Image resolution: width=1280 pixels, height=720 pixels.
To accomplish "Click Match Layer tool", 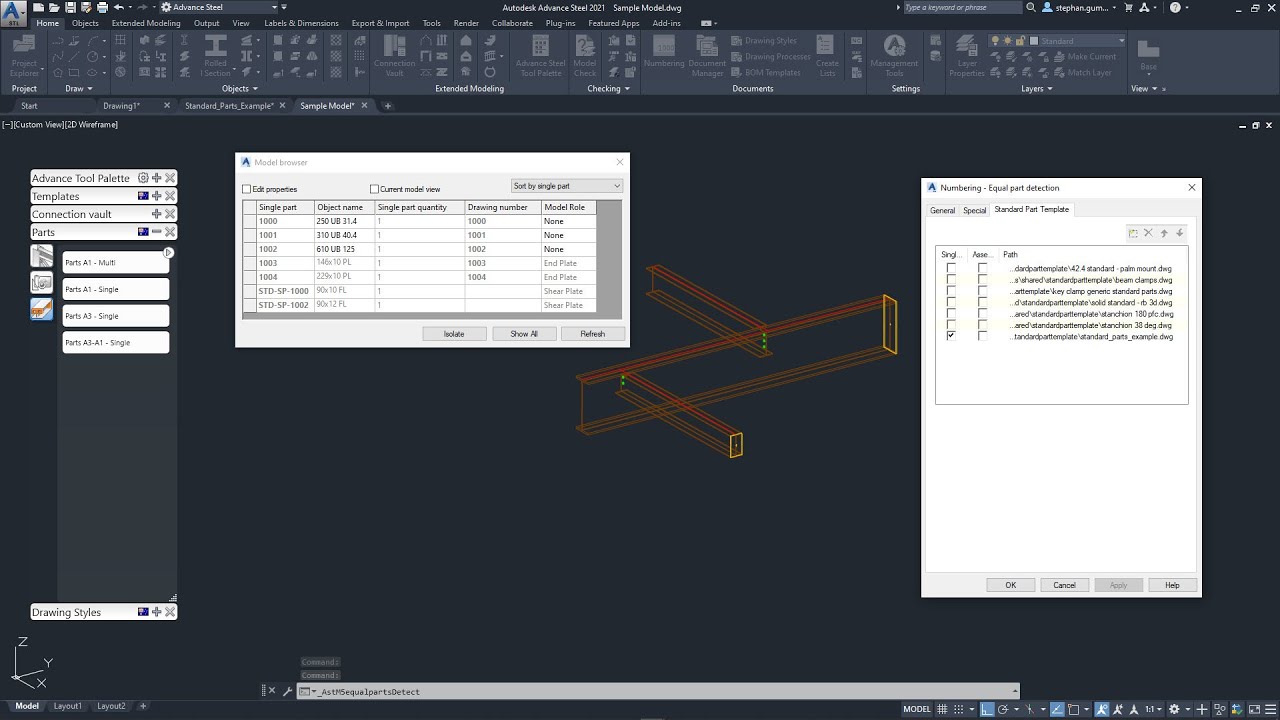I will [x=1082, y=73].
